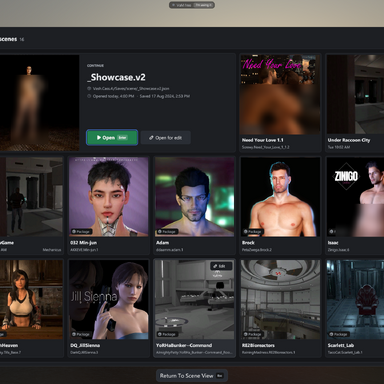The width and height of the screenshot is (384, 384).
Task: Click the green Open button
Action: pos(112,138)
